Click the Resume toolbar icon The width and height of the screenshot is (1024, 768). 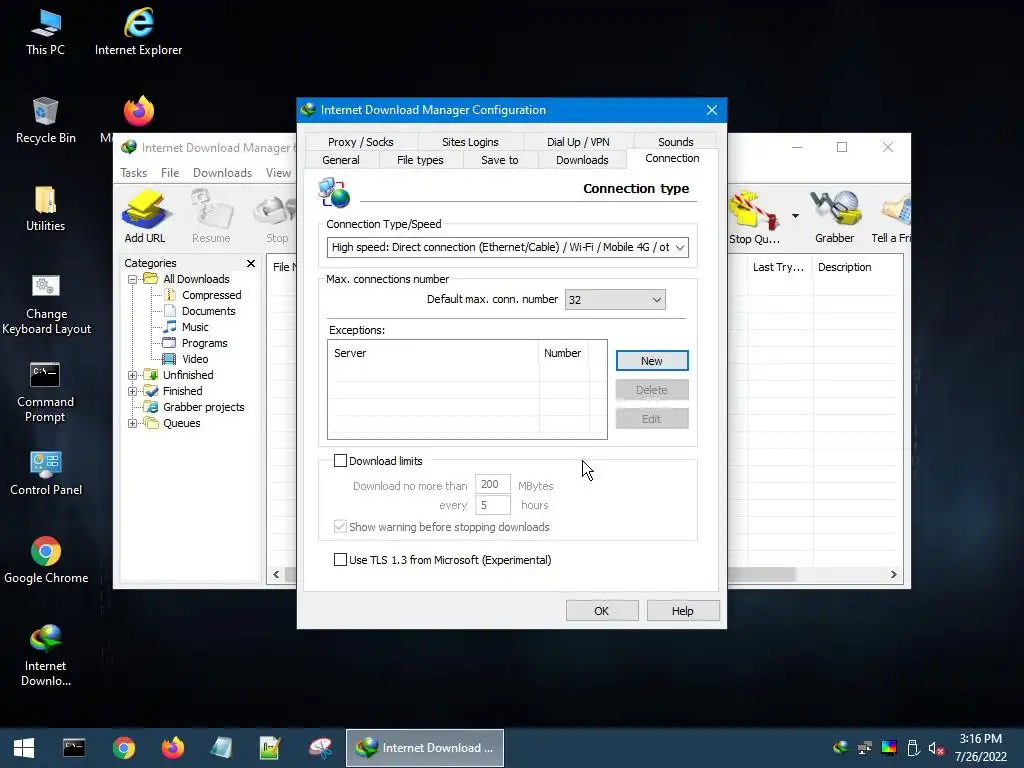pyautogui.click(x=211, y=216)
